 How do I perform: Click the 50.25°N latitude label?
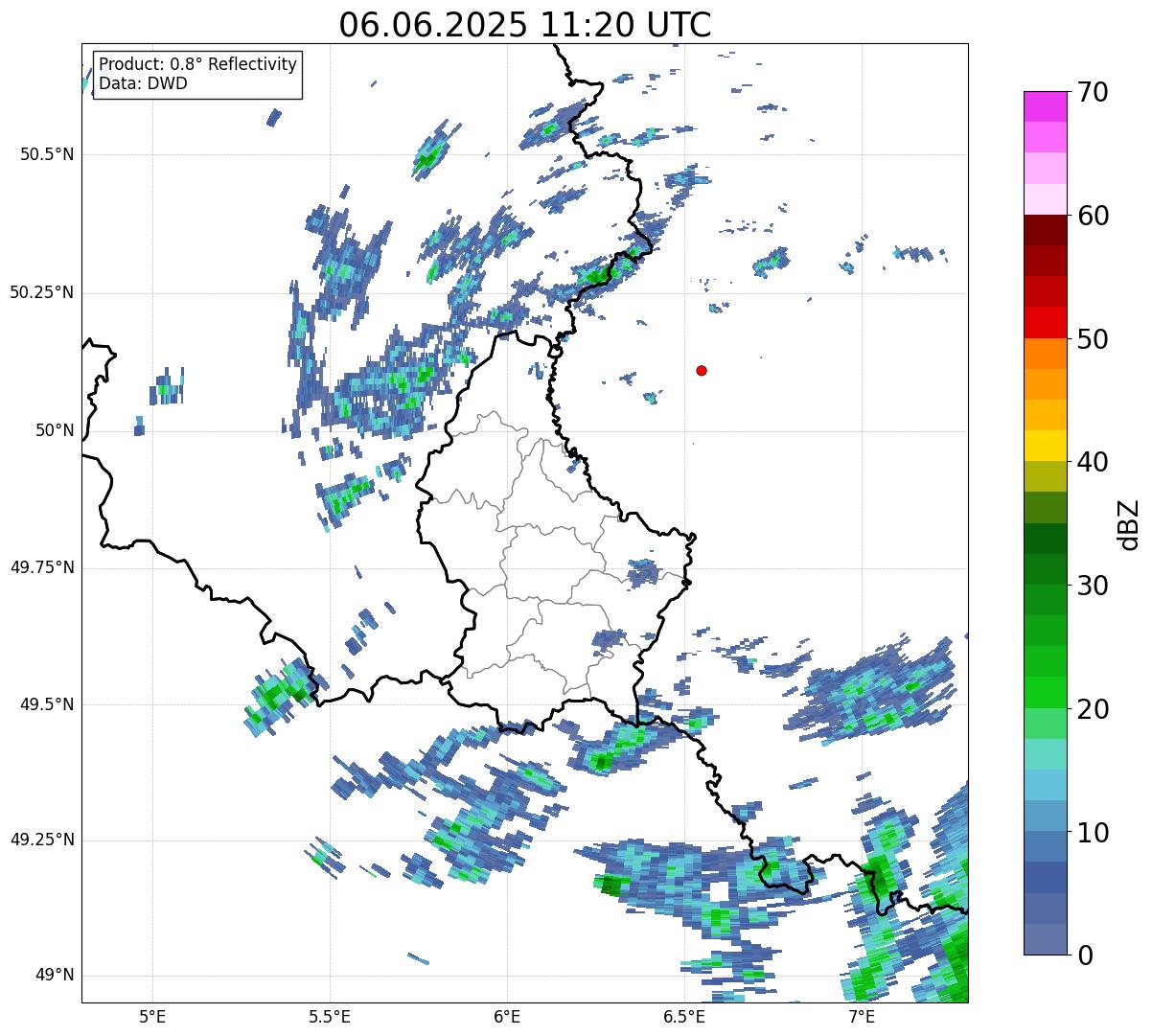coord(42,292)
